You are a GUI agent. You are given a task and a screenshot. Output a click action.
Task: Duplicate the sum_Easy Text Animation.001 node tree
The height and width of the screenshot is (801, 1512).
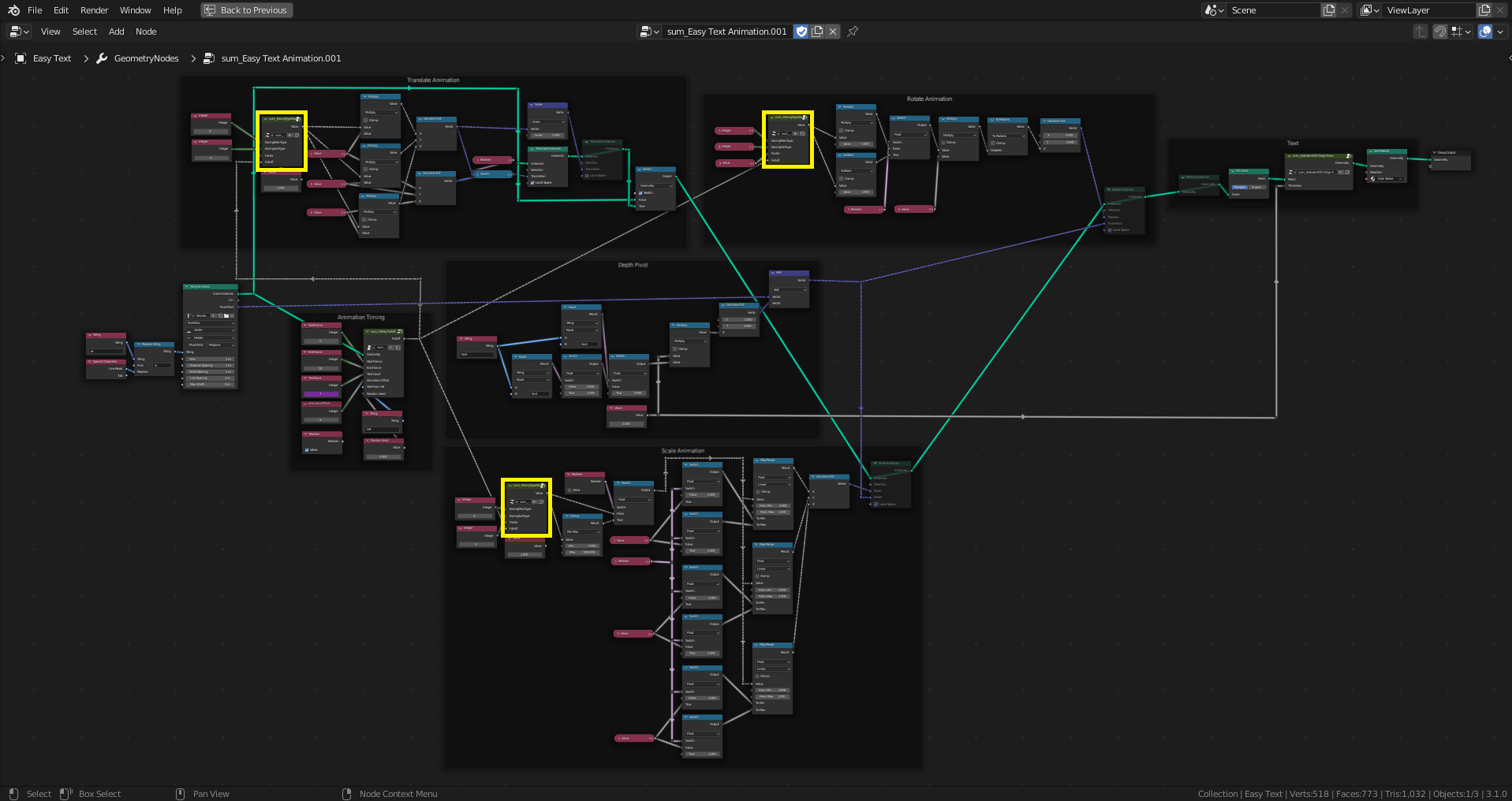[x=817, y=32]
